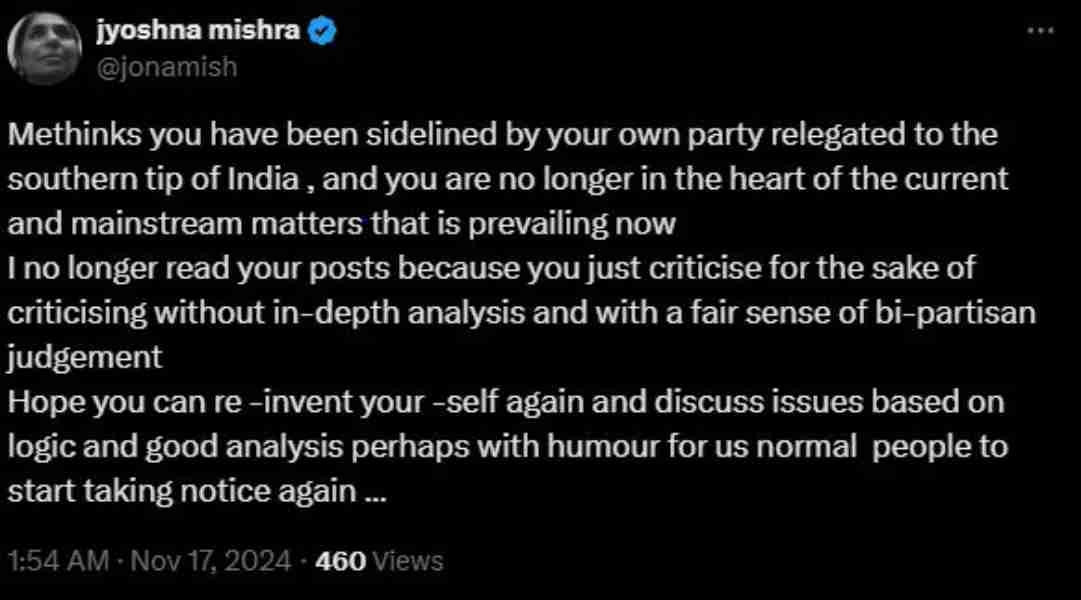Viewport: 1081px width, 600px height.
Task: Click the word bi-partisan in the tweet
Action: 956,312
